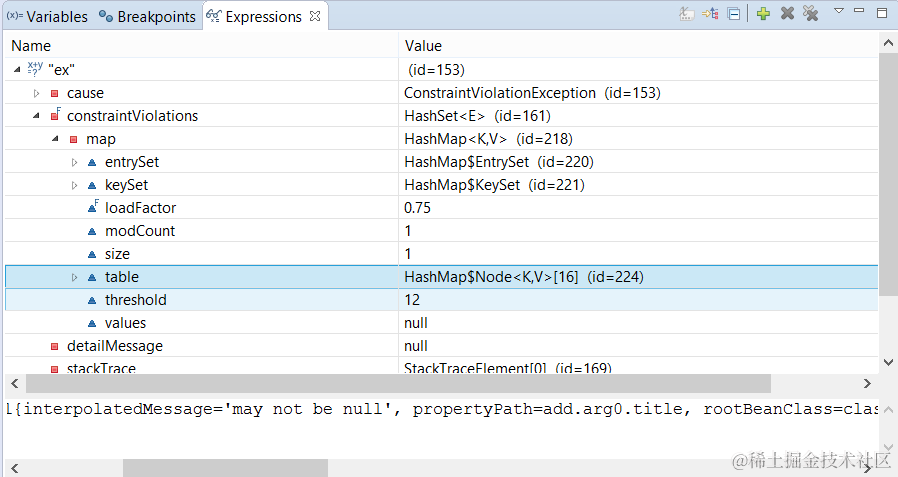The image size is (898, 477).
Task: Click the value "HashMap$KeySet (id=221)"
Action: point(494,185)
